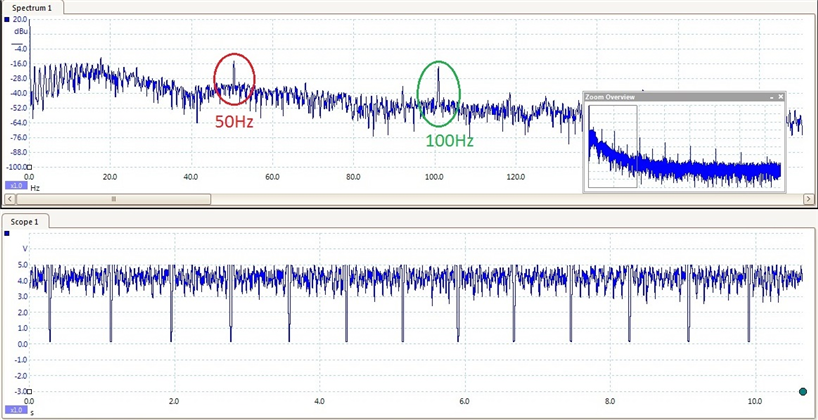818x420 pixels.
Task: Click the spectrum scrollbar right arrow
Action: pos(809,199)
